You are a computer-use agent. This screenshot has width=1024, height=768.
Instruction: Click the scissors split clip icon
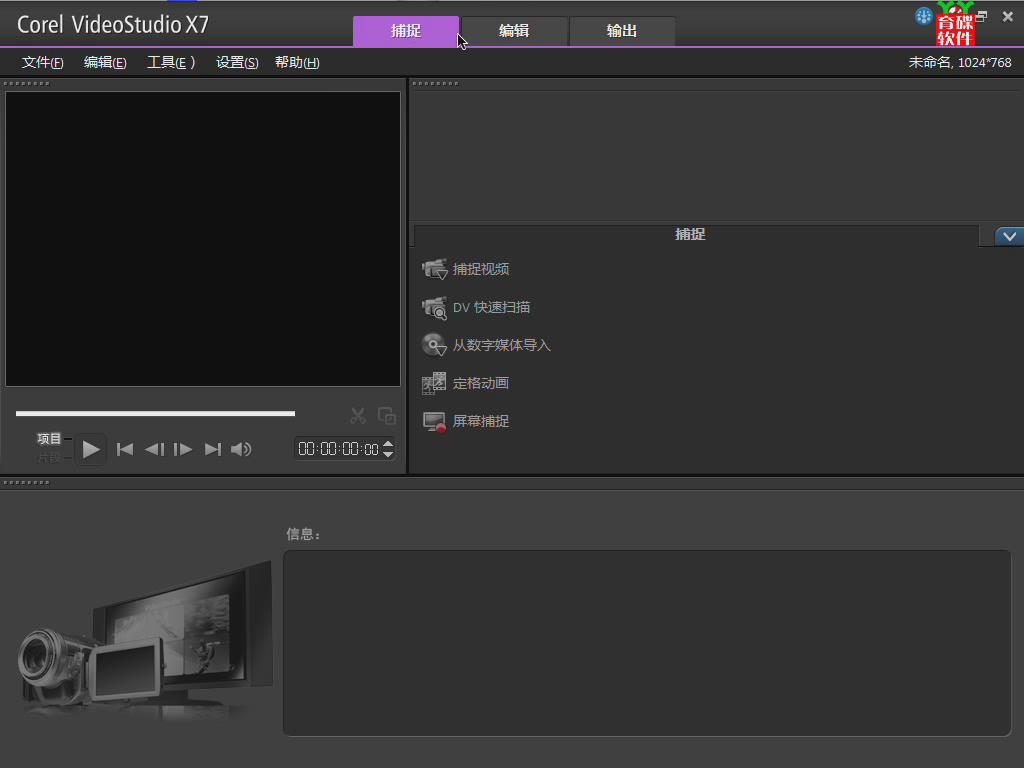[x=358, y=416]
